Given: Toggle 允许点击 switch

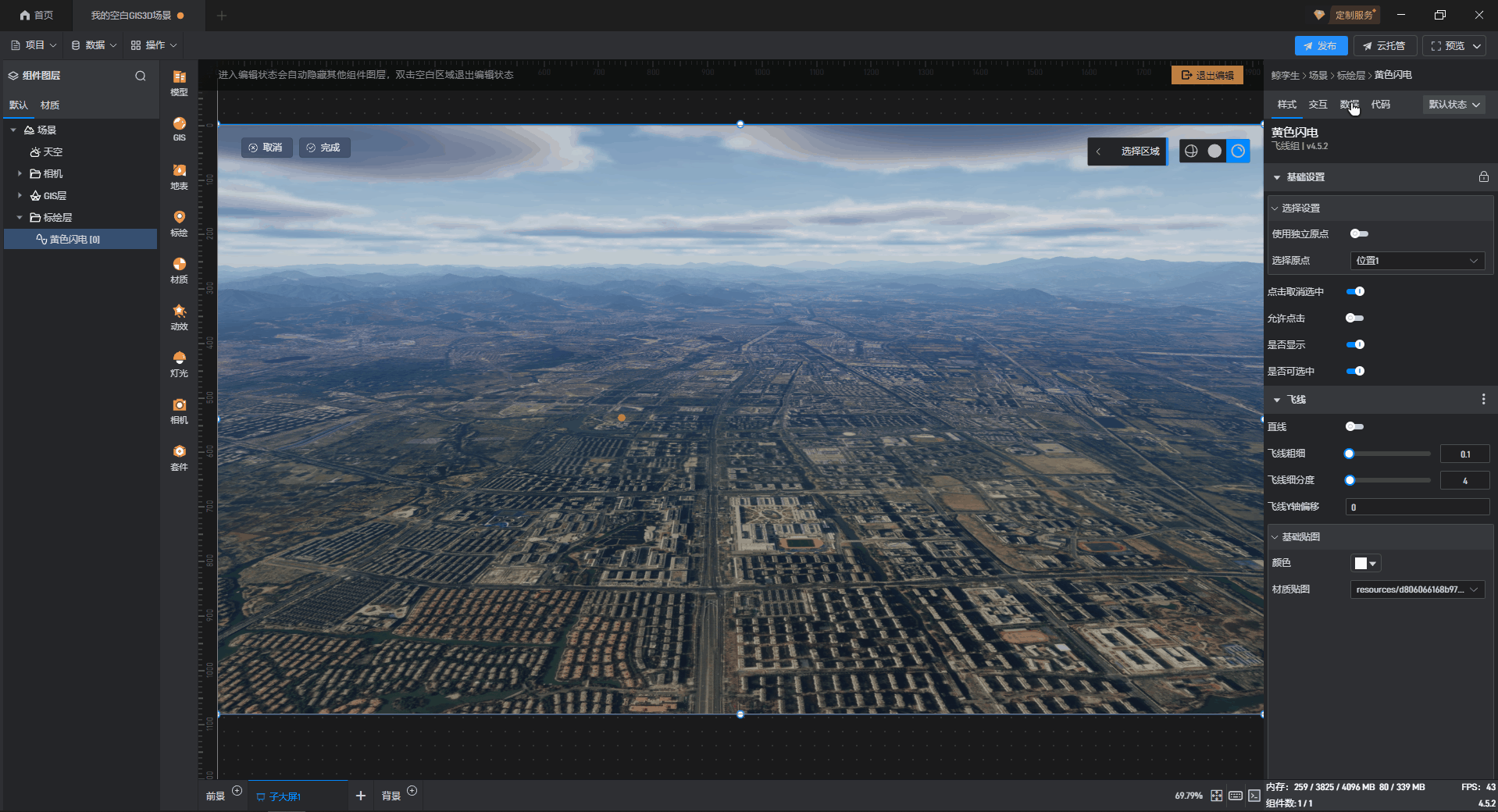Looking at the screenshot, I should [x=1355, y=318].
